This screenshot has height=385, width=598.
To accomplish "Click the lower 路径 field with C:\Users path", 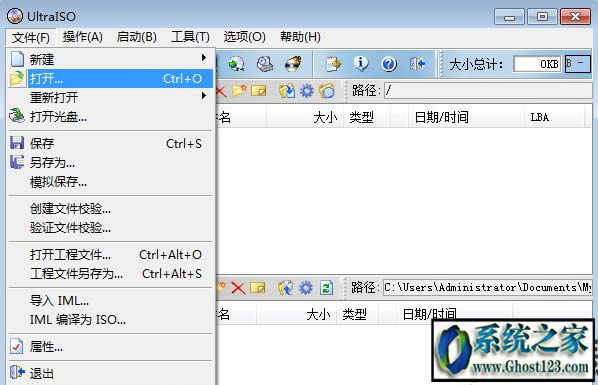I will [x=488, y=287].
